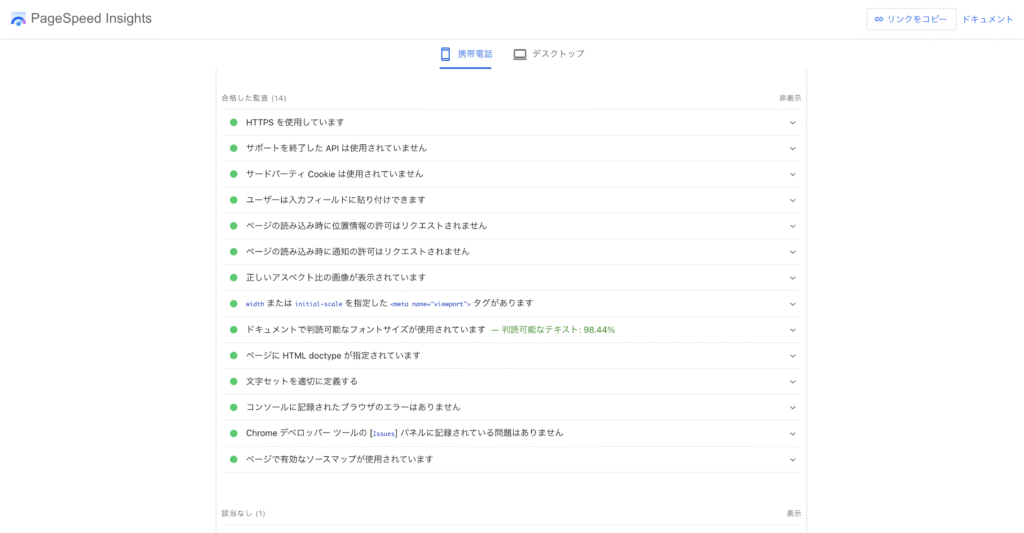Expand the 判読可能なフォントサイズ audit chevron
Viewport: 1024px width, 533px height.
click(x=792, y=330)
